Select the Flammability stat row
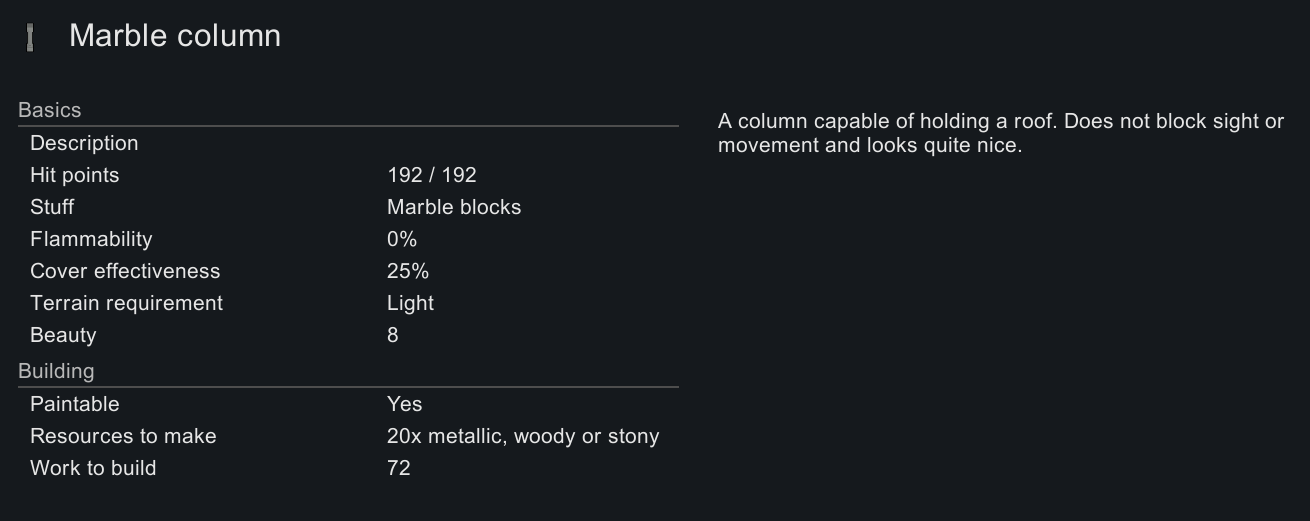The image size is (1310, 521). coord(348,239)
